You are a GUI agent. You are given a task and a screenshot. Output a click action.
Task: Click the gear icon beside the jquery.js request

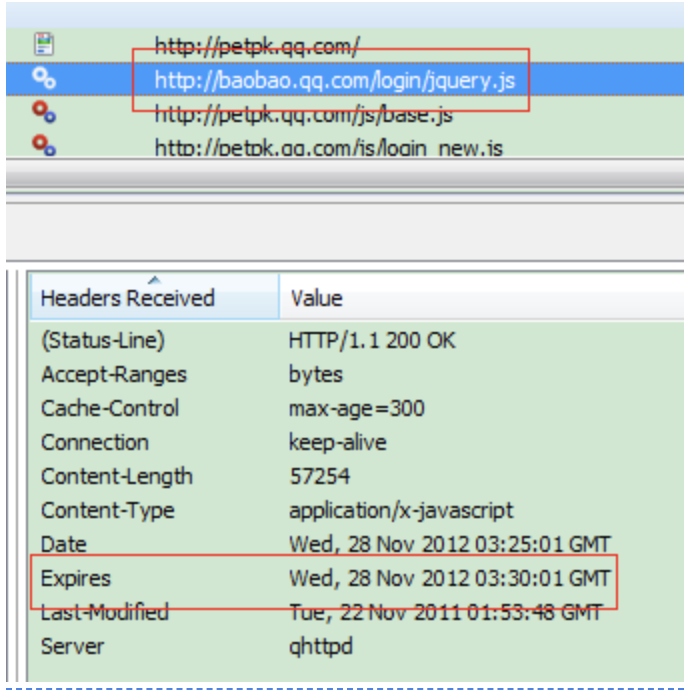click(x=44, y=78)
